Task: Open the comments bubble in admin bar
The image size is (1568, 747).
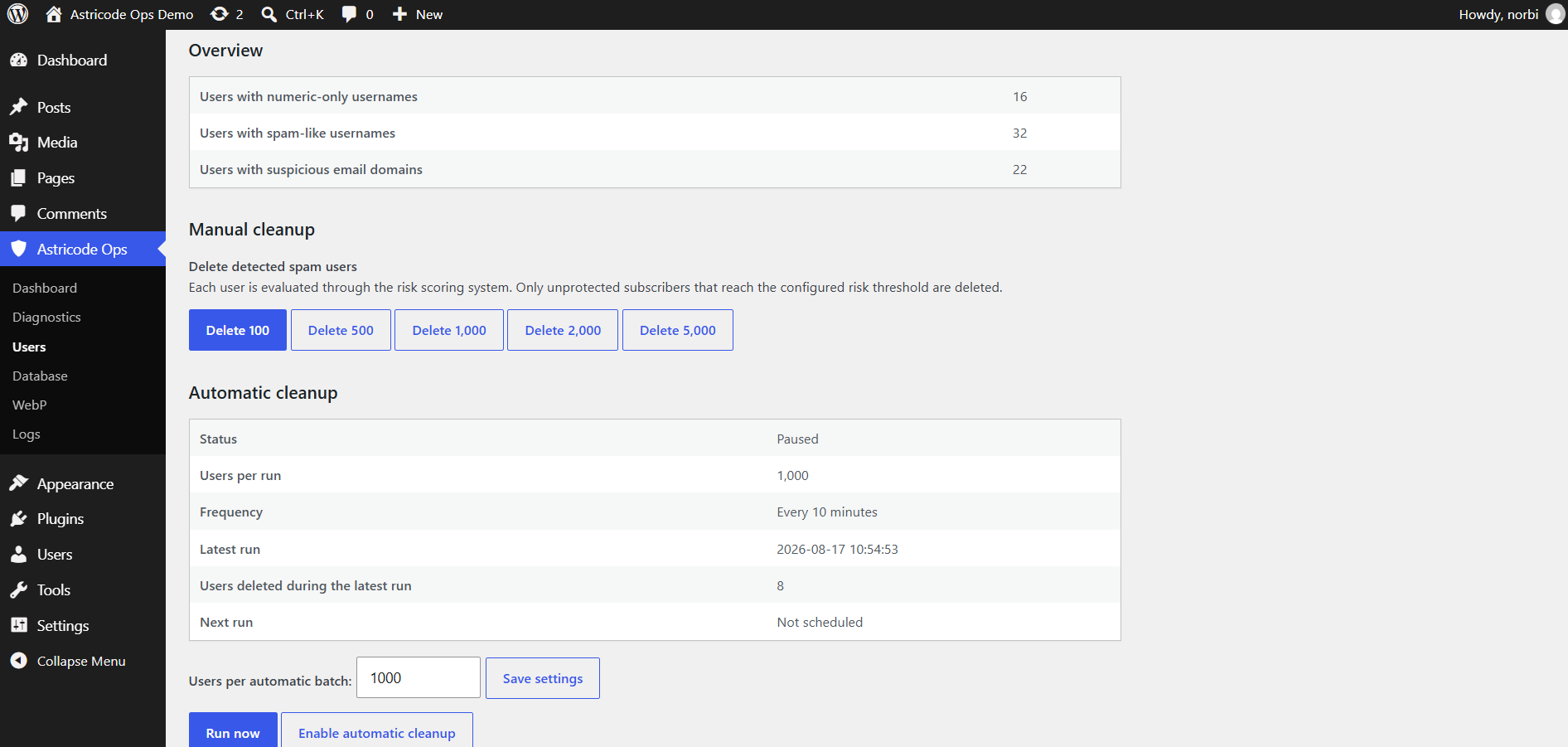Action: click(349, 14)
